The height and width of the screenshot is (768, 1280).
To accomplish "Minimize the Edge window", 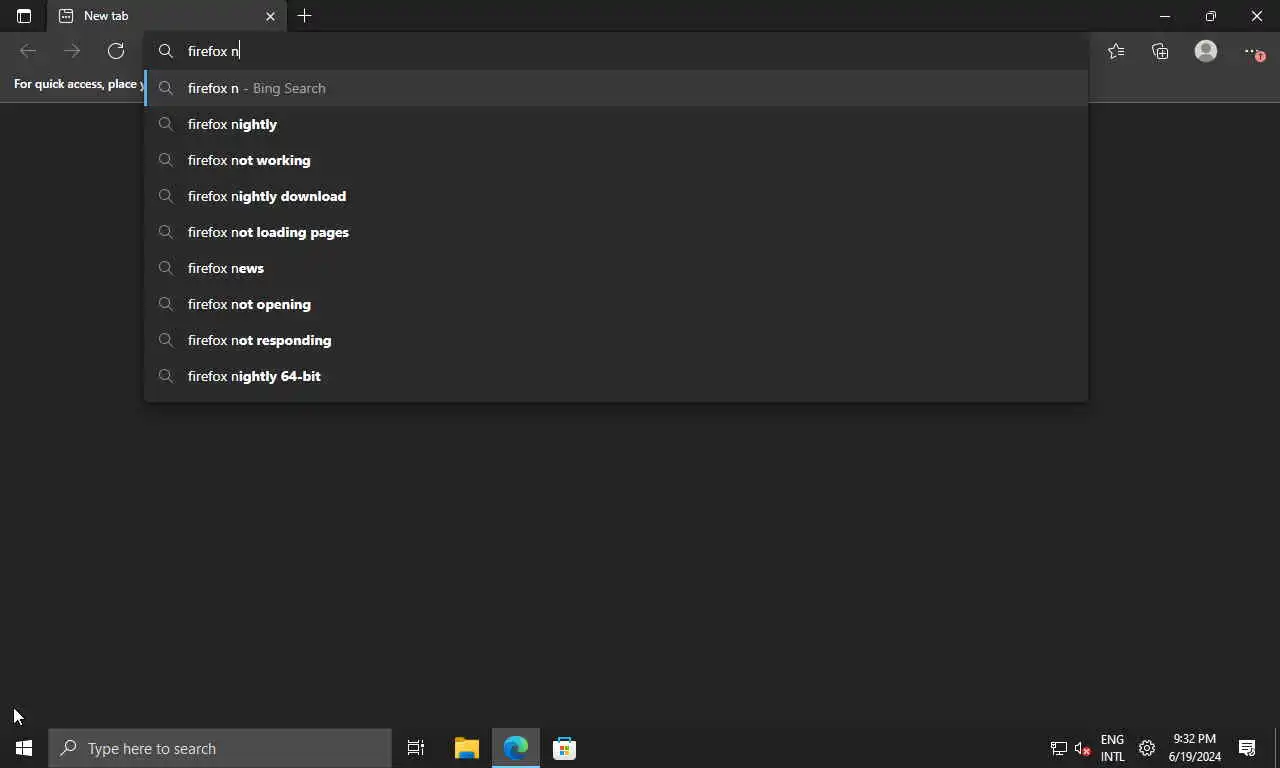I will (x=1165, y=16).
